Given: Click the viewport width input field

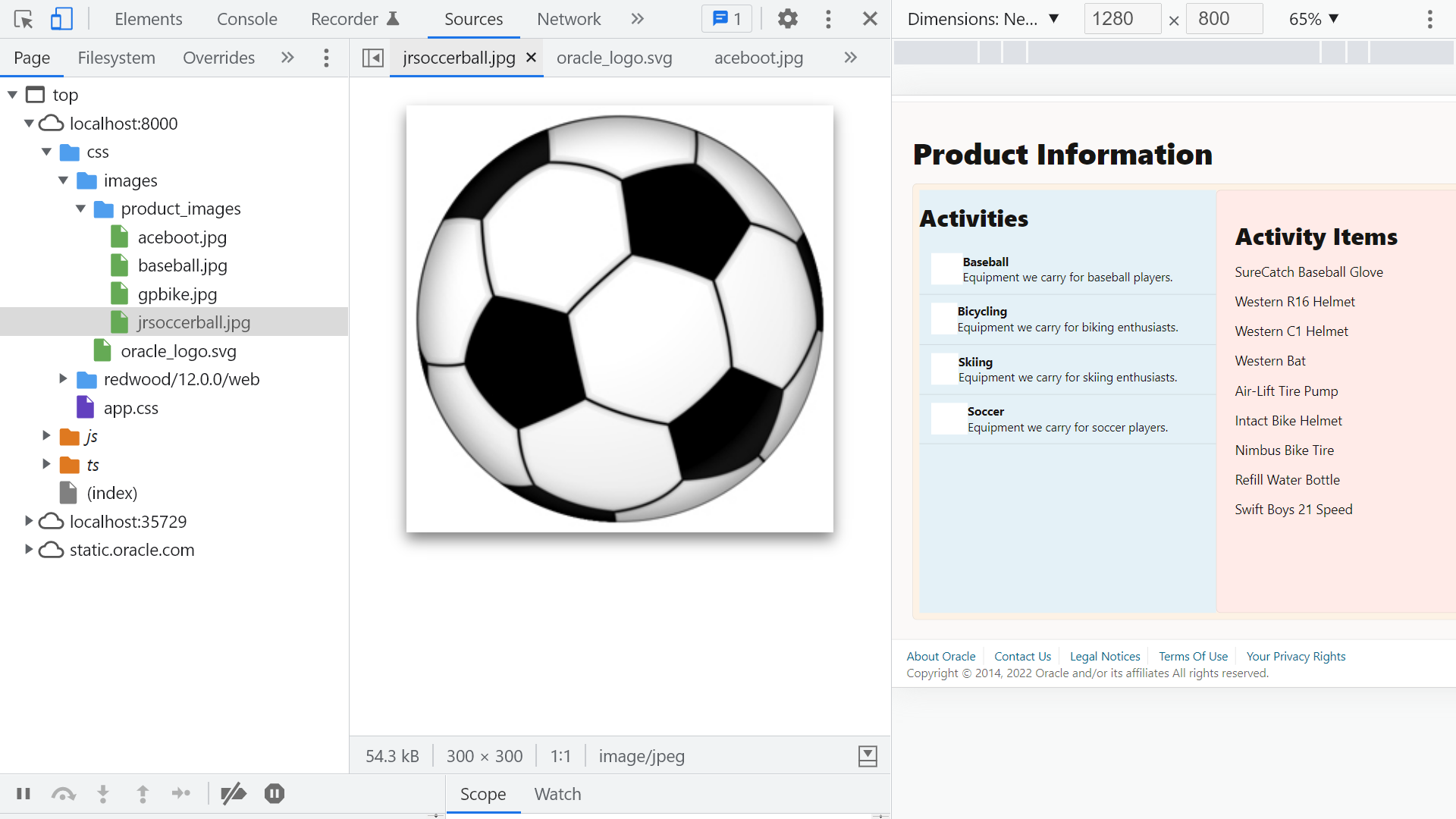Looking at the screenshot, I should point(1122,19).
